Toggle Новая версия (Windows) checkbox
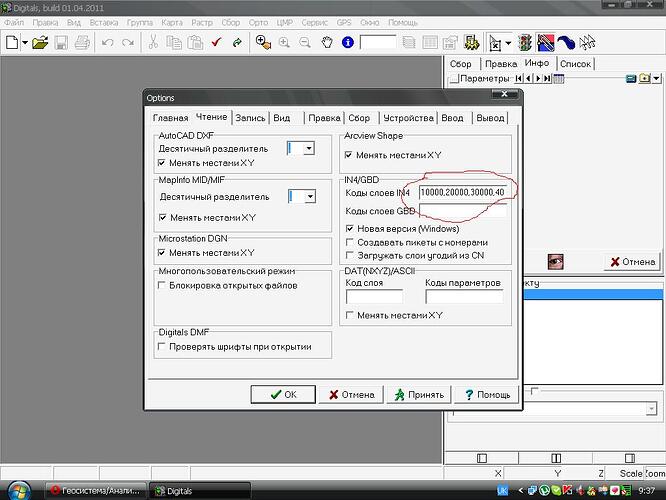The width and height of the screenshot is (666, 500). point(350,229)
